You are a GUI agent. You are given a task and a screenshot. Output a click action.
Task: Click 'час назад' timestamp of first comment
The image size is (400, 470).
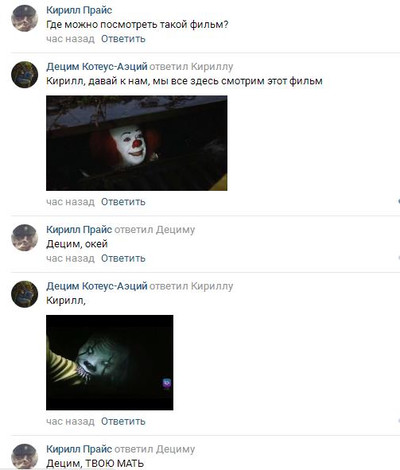click(x=70, y=39)
